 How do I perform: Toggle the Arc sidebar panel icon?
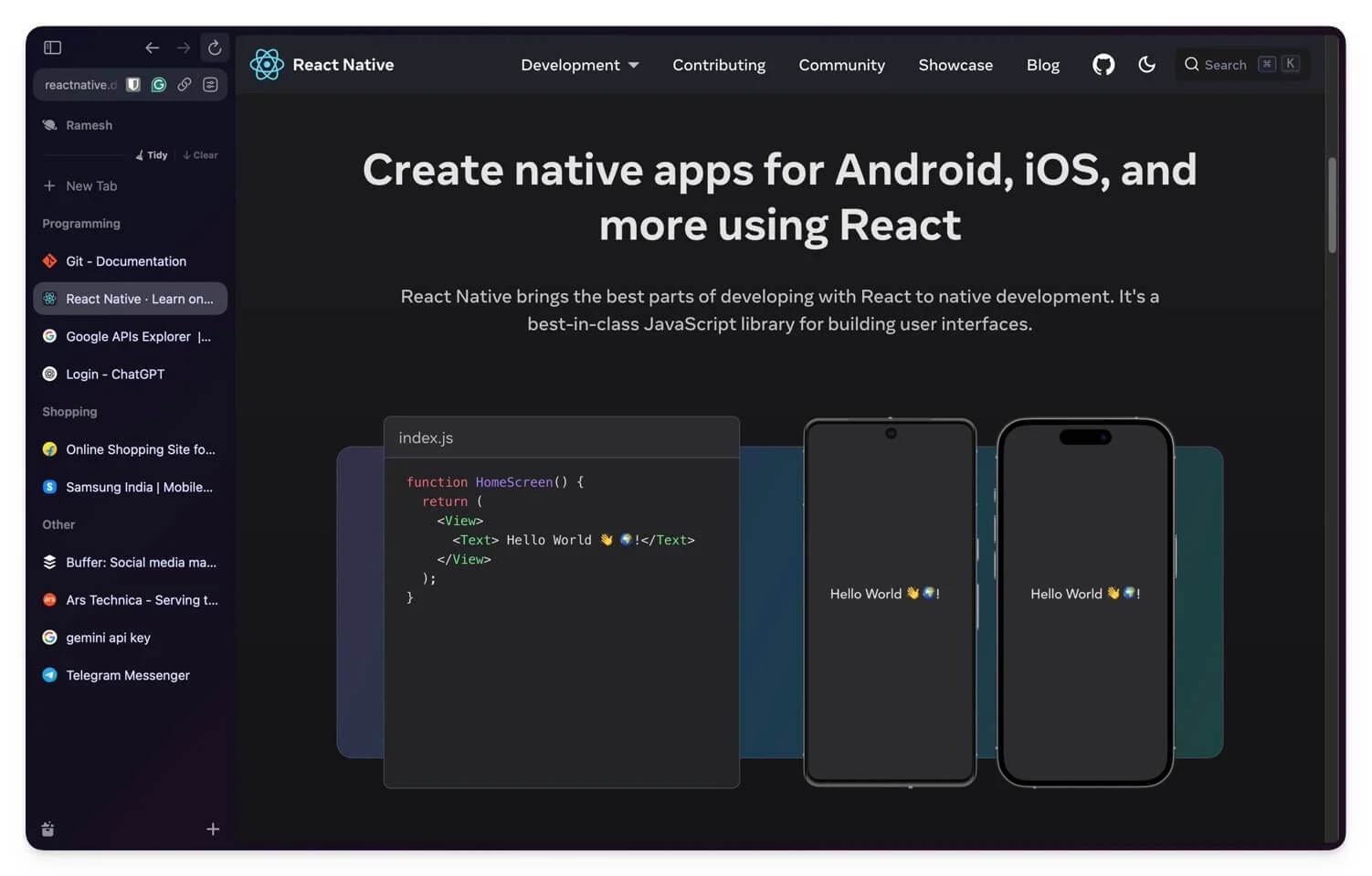tap(53, 47)
